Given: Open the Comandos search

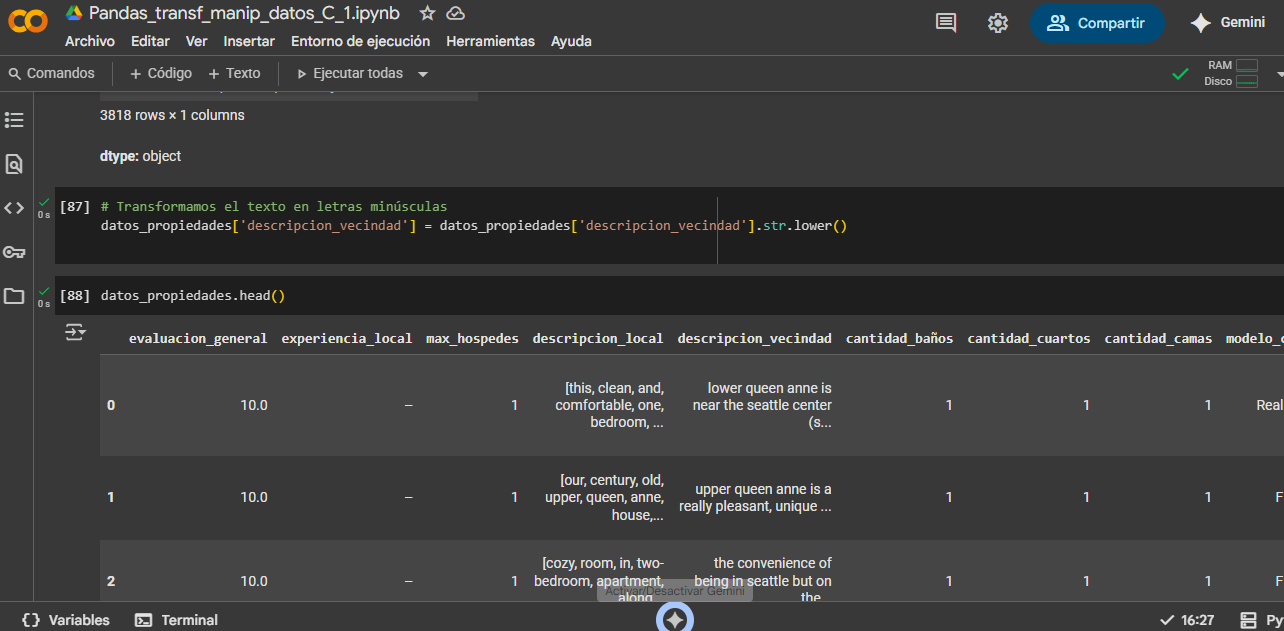Looking at the screenshot, I should click(x=51, y=73).
